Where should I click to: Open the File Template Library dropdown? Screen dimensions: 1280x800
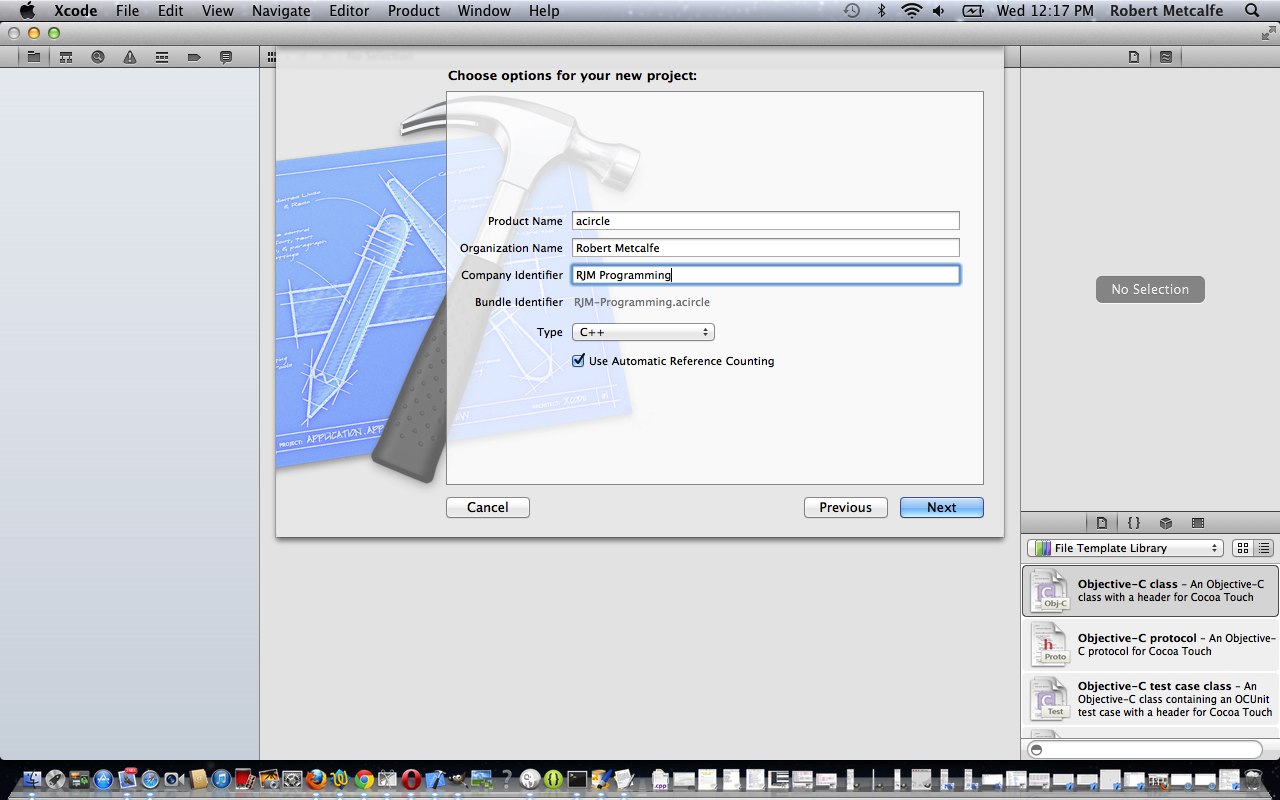click(x=1125, y=548)
